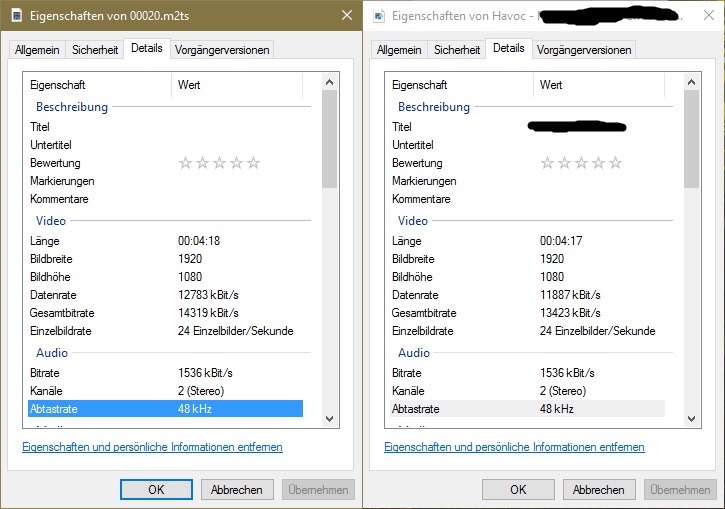Select highlighted Abtastrate 48 kHz row
This screenshot has width=725, height=509.
[x=165, y=409]
